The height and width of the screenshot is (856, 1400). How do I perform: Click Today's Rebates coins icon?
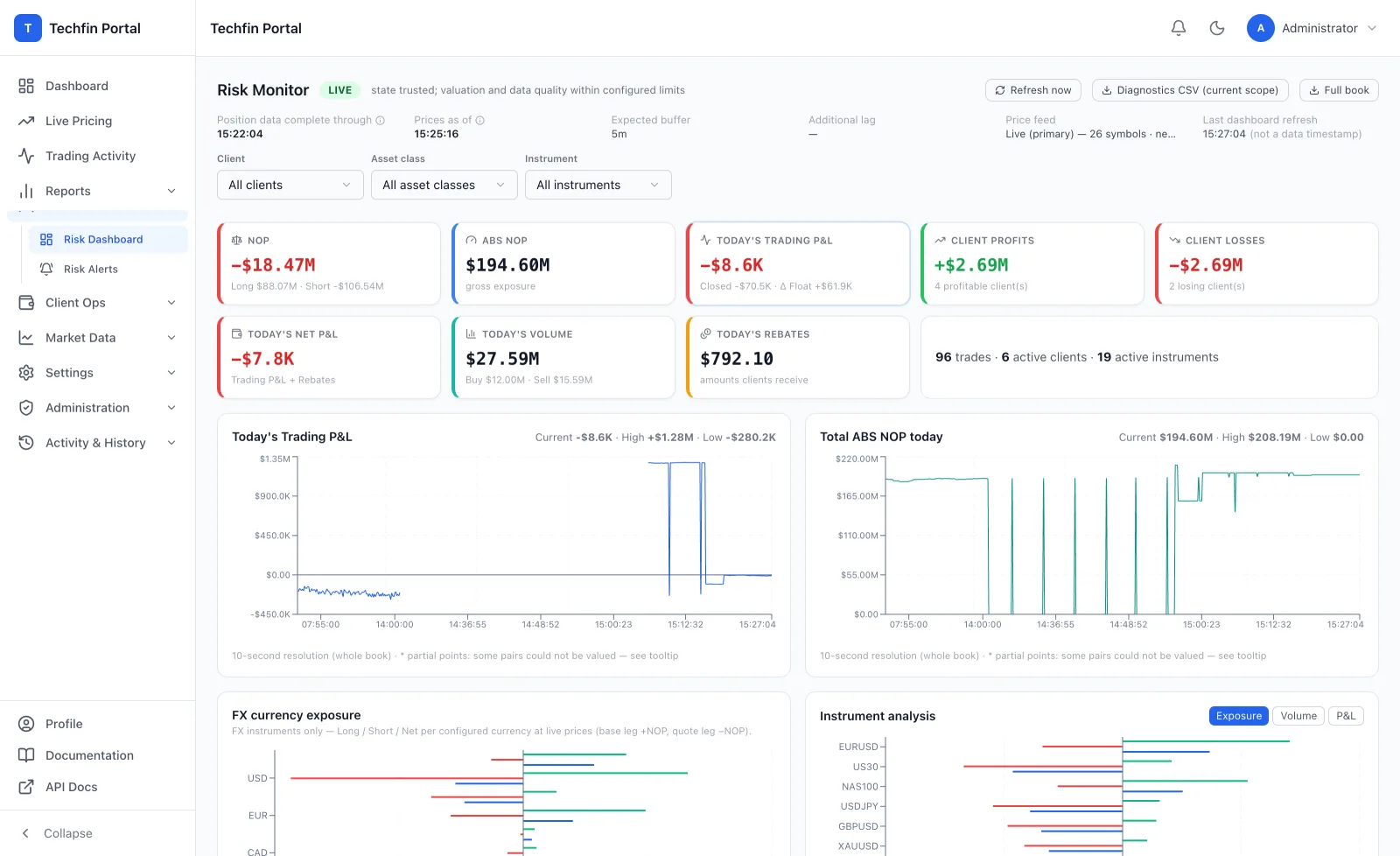705,334
